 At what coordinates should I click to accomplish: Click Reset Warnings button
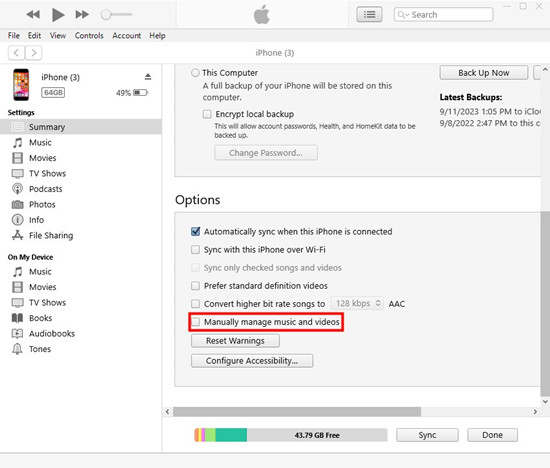(235, 341)
